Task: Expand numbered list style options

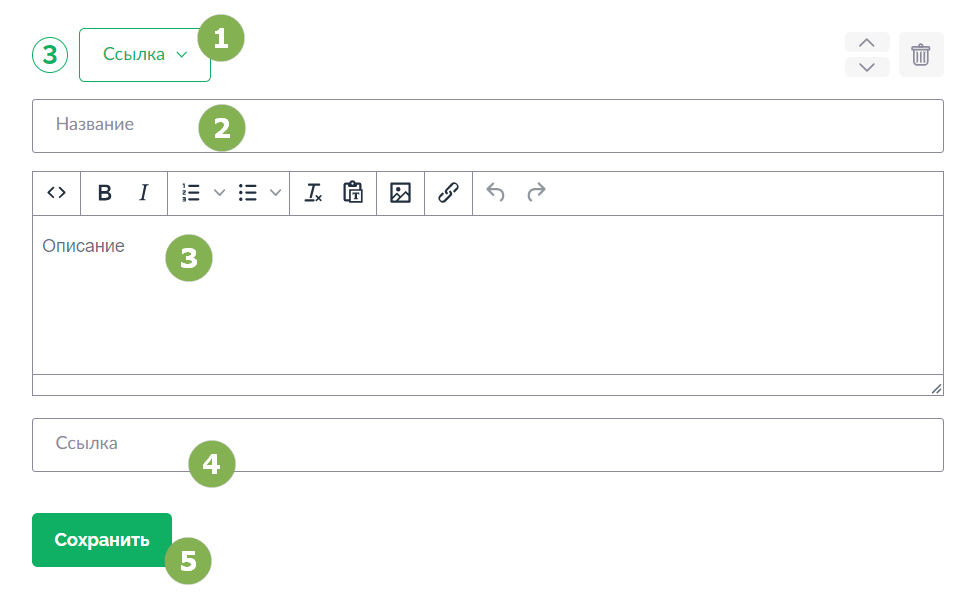Action: [x=219, y=193]
